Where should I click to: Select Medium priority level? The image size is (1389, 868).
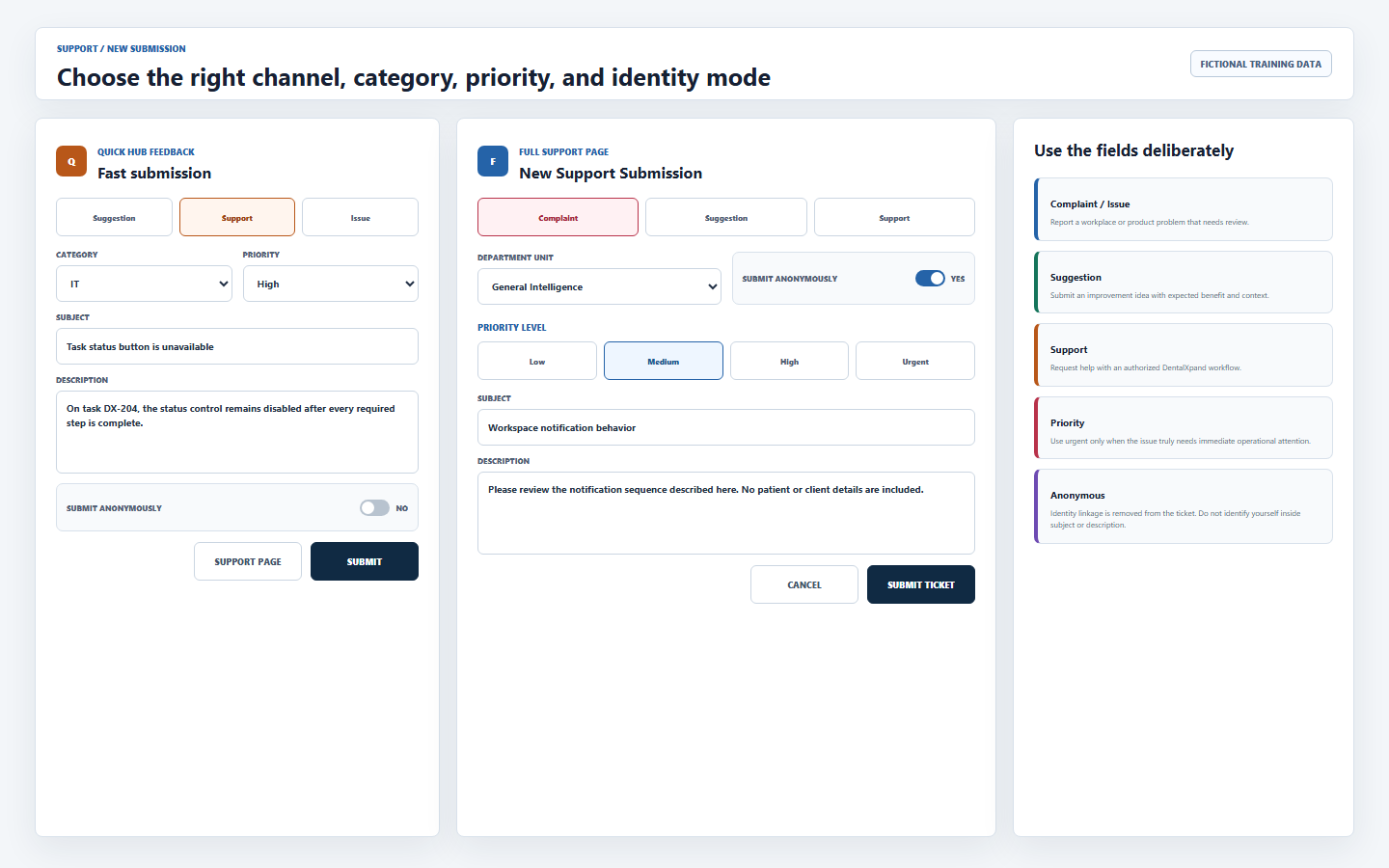664,361
